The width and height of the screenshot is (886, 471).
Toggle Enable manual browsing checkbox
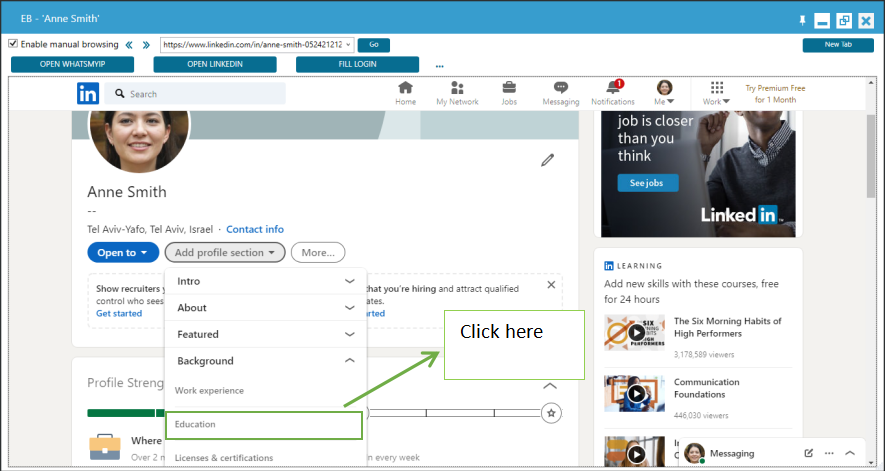pos(14,43)
